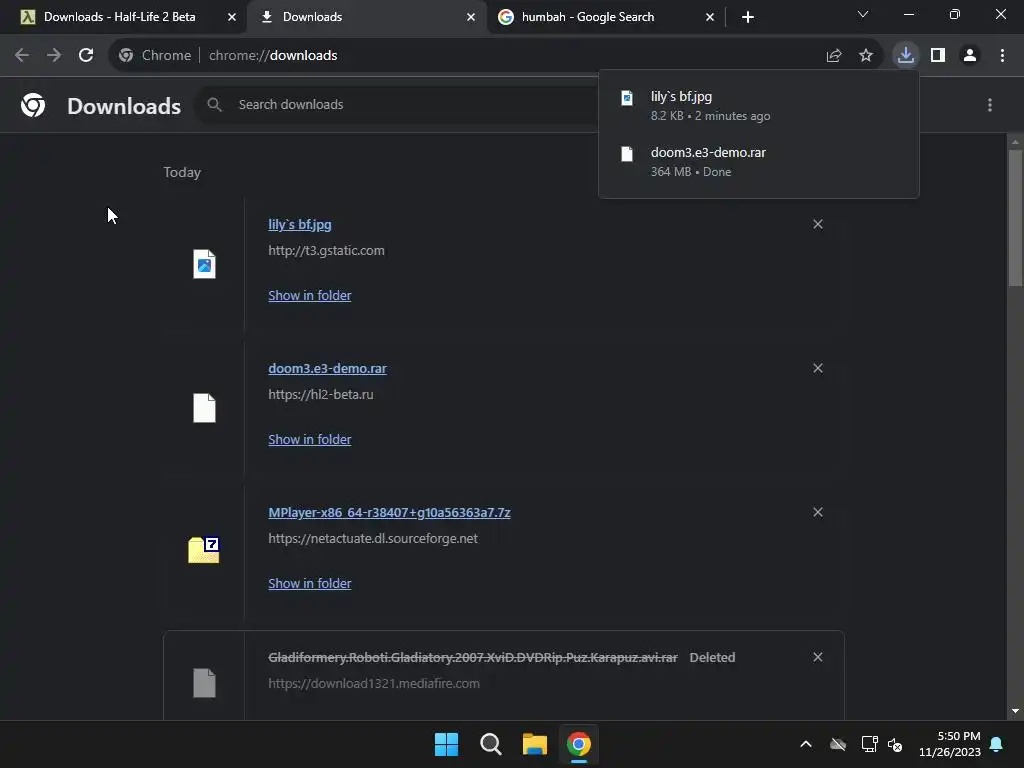
Task: Show doom3.e3-demo.rar in folder
Action: [x=310, y=440]
